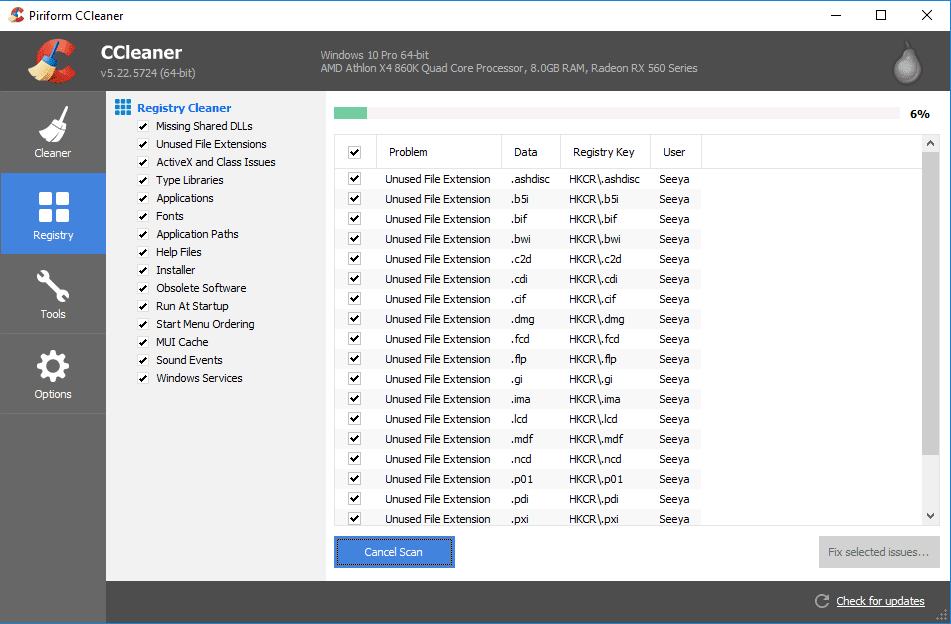Select the HKCR\.c2d registry key cell
Image resolution: width=951 pixels, height=624 pixels.
(x=595, y=259)
